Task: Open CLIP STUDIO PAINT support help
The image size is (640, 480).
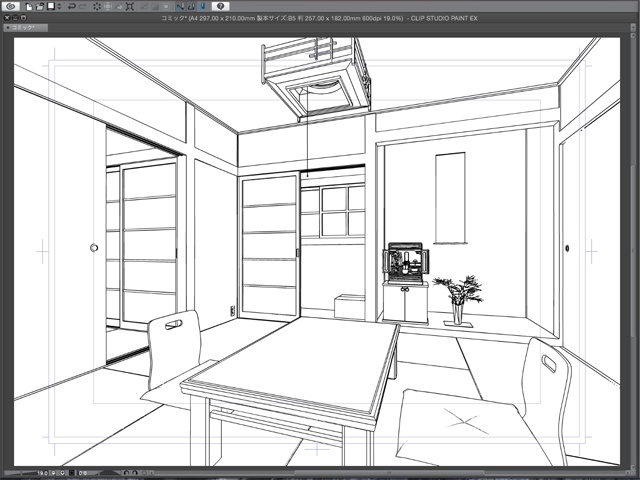Action: [220, 7]
